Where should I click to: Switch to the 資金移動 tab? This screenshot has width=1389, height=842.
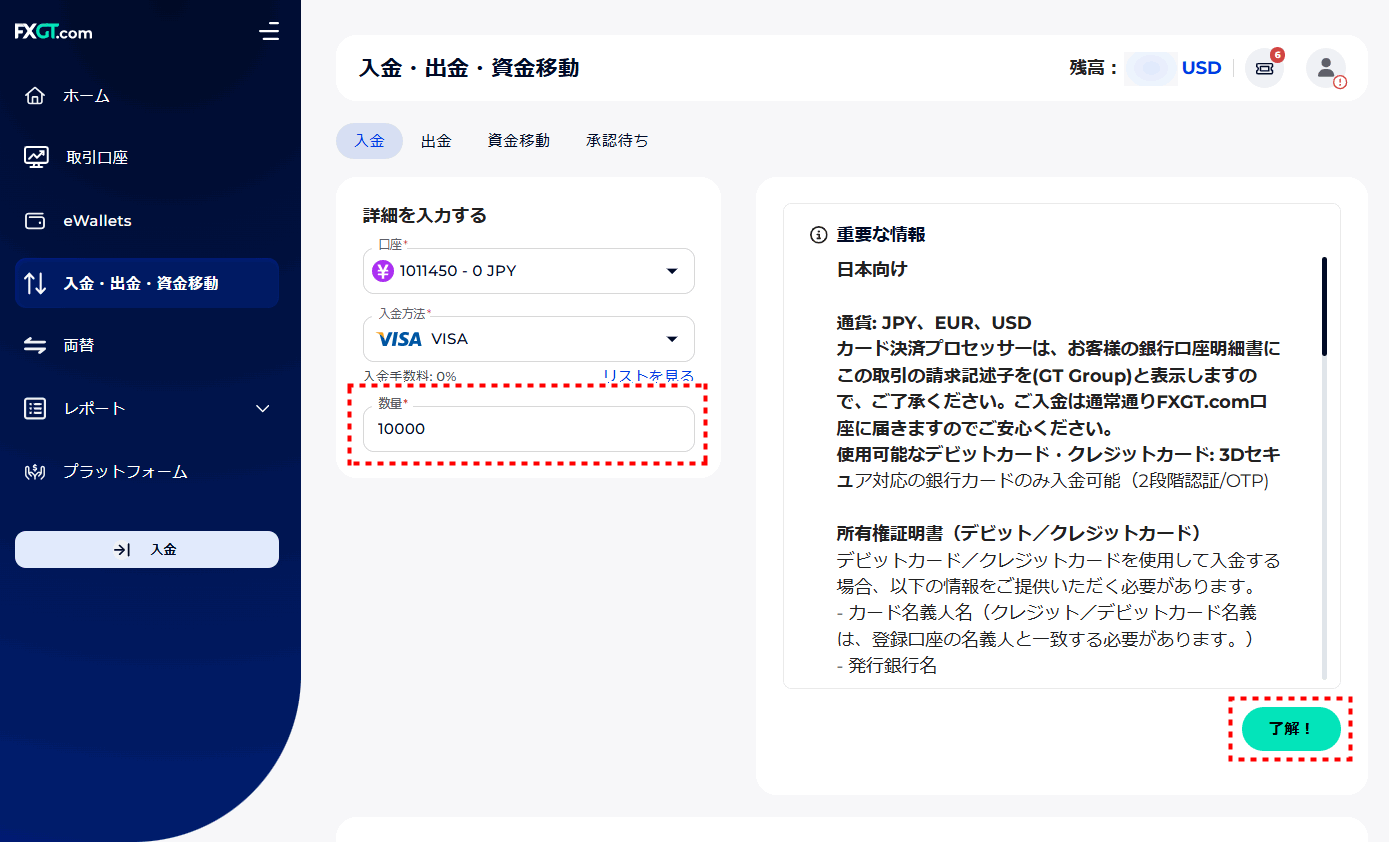518,141
